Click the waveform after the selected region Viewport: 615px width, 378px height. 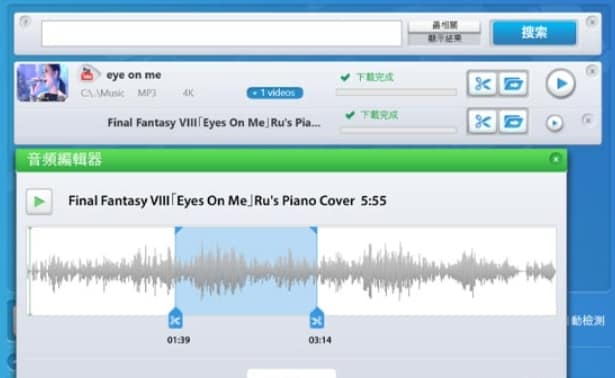click(437, 271)
